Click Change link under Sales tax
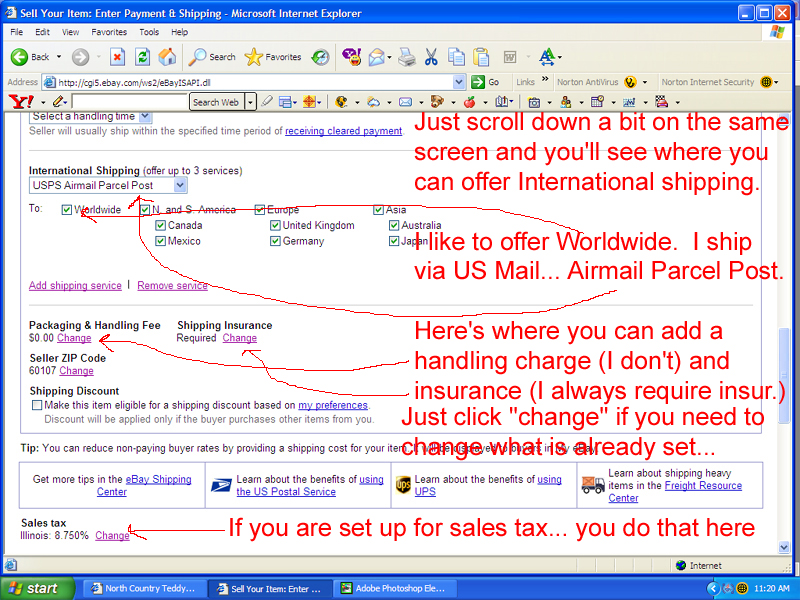 [x=112, y=536]
